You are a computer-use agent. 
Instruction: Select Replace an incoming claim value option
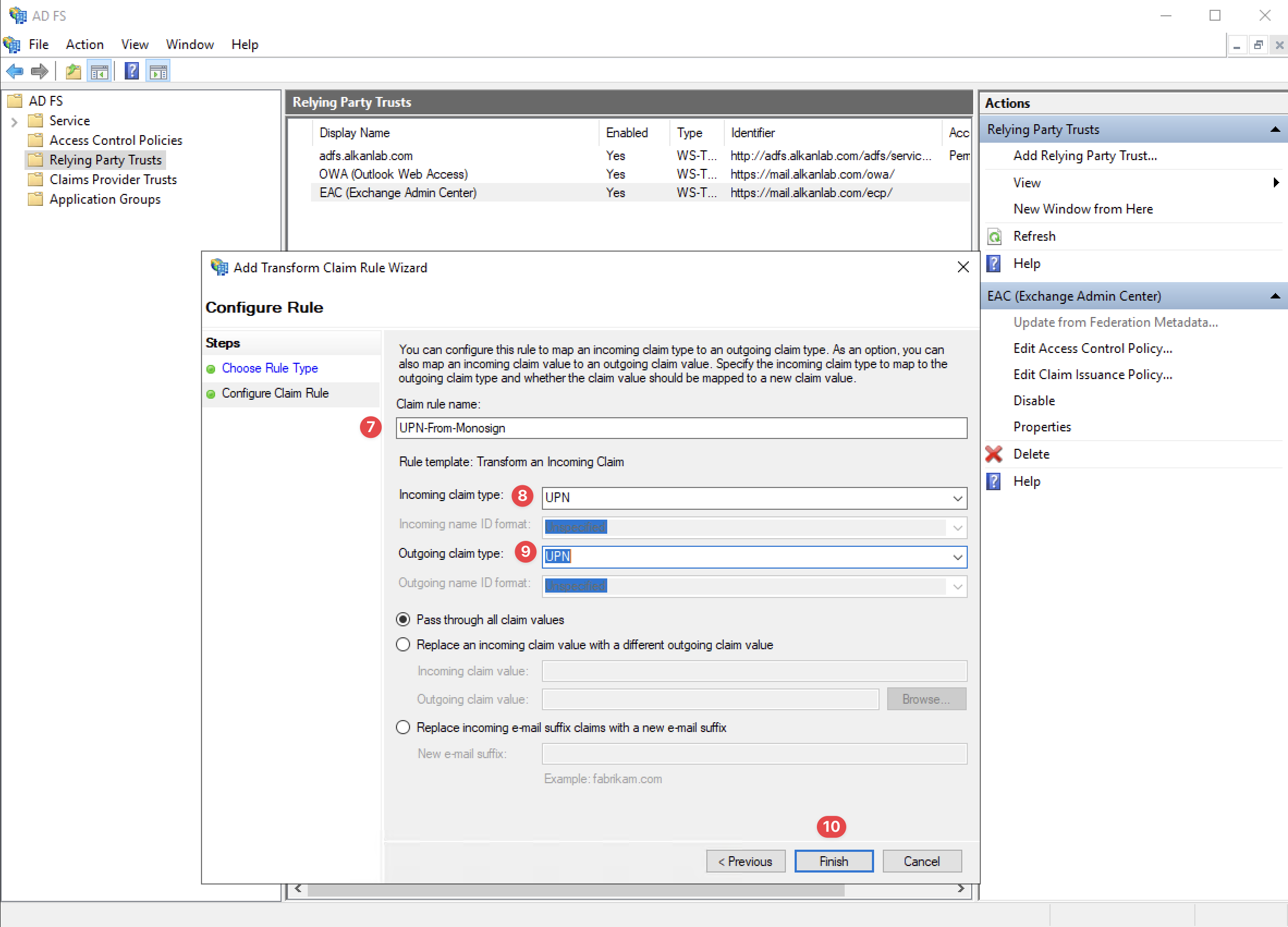pos(402,644)
